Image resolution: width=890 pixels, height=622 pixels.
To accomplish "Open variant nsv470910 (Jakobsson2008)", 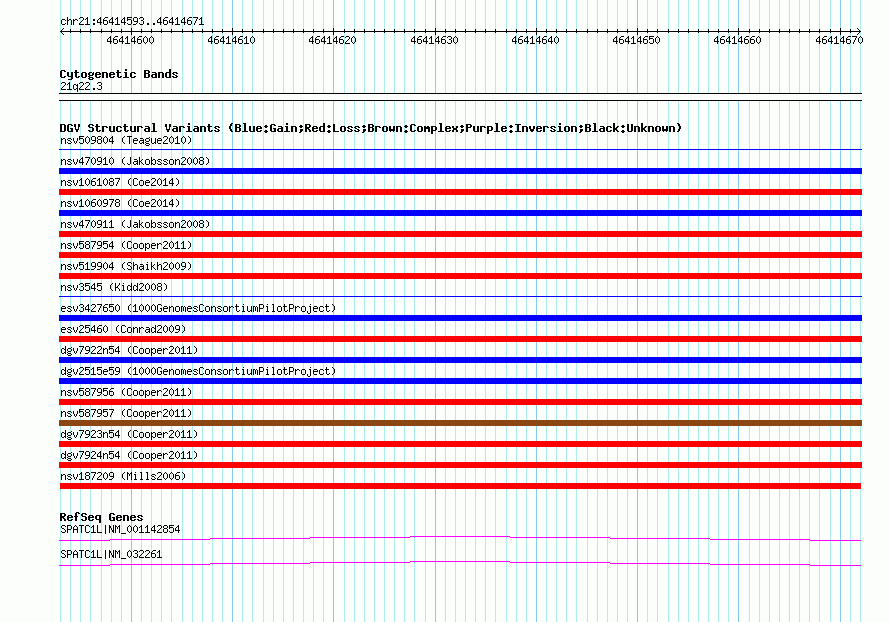I will [x=135, y=161].
